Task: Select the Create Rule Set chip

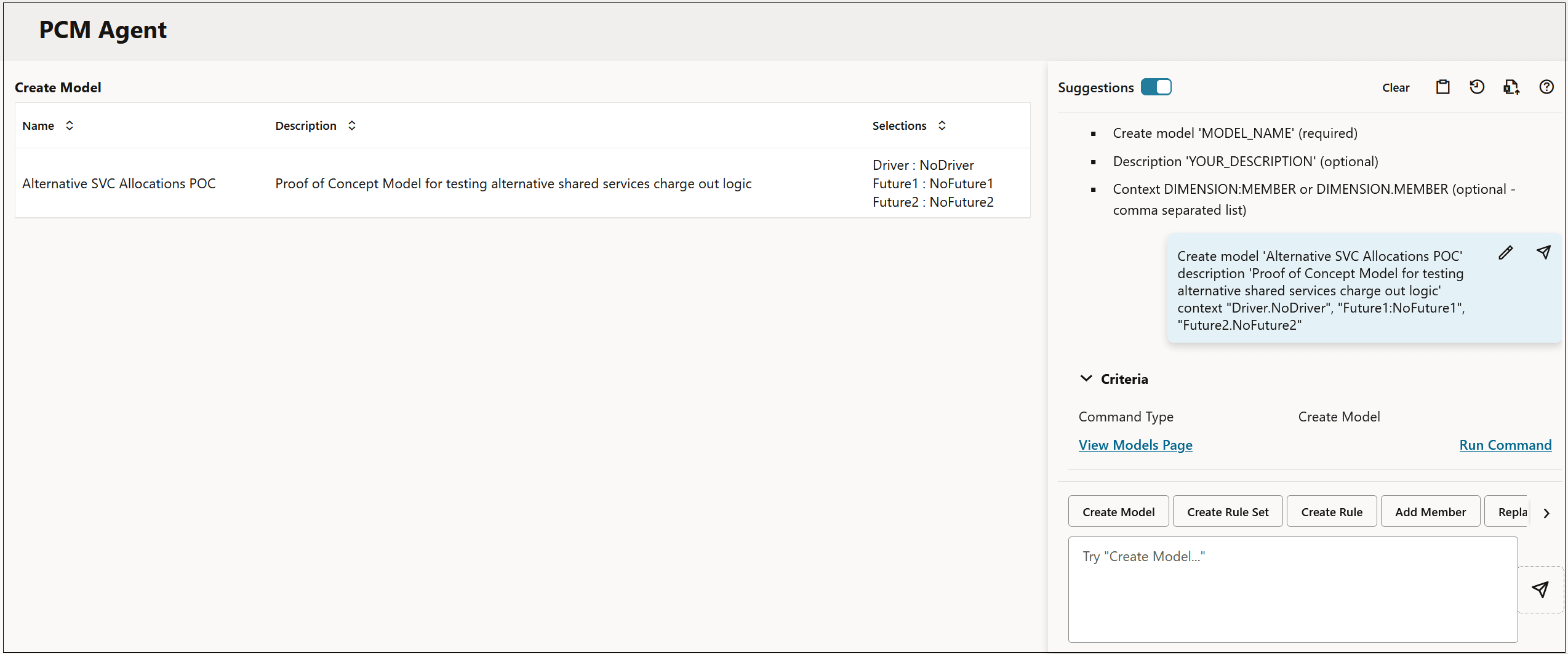Action: [1227, 511]
